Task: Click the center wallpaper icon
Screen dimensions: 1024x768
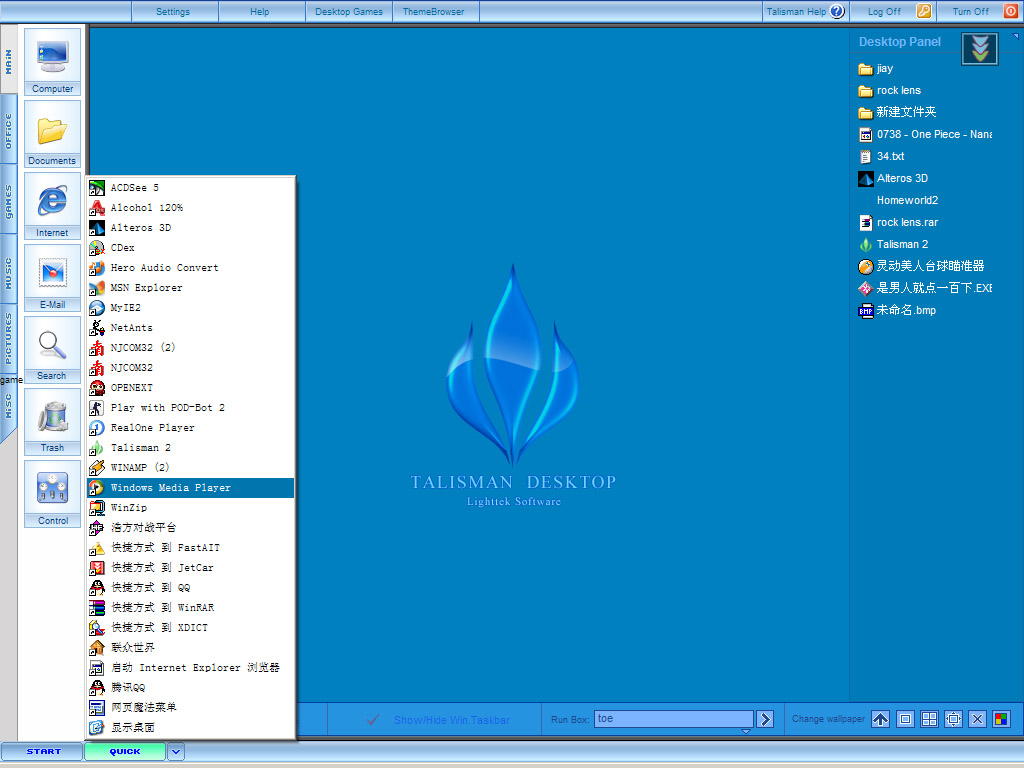Action: [x=905, y=719]
